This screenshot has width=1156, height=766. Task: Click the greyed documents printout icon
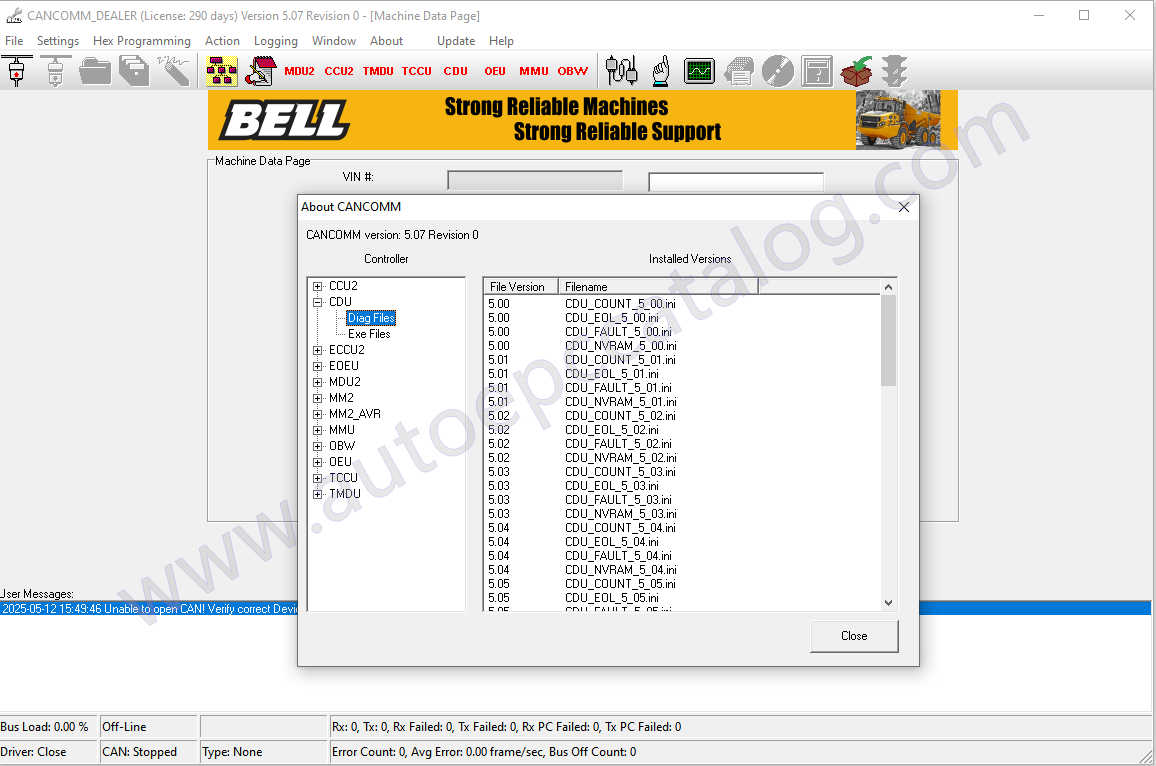(x=739, y=72)
